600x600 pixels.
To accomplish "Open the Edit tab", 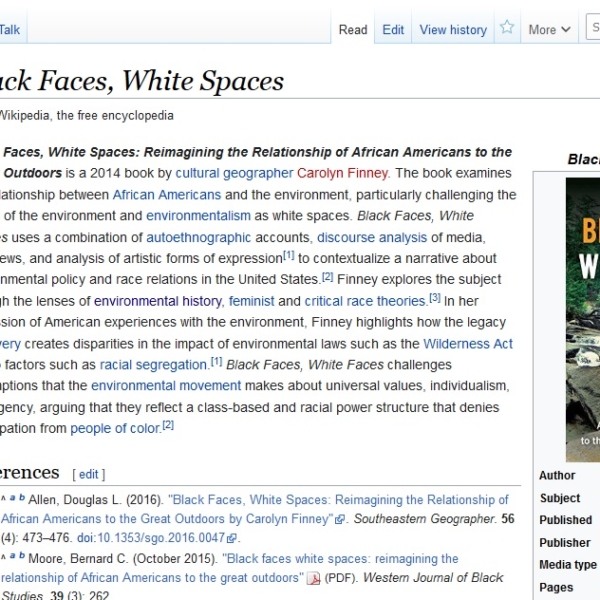I will [x=393, y=29].
